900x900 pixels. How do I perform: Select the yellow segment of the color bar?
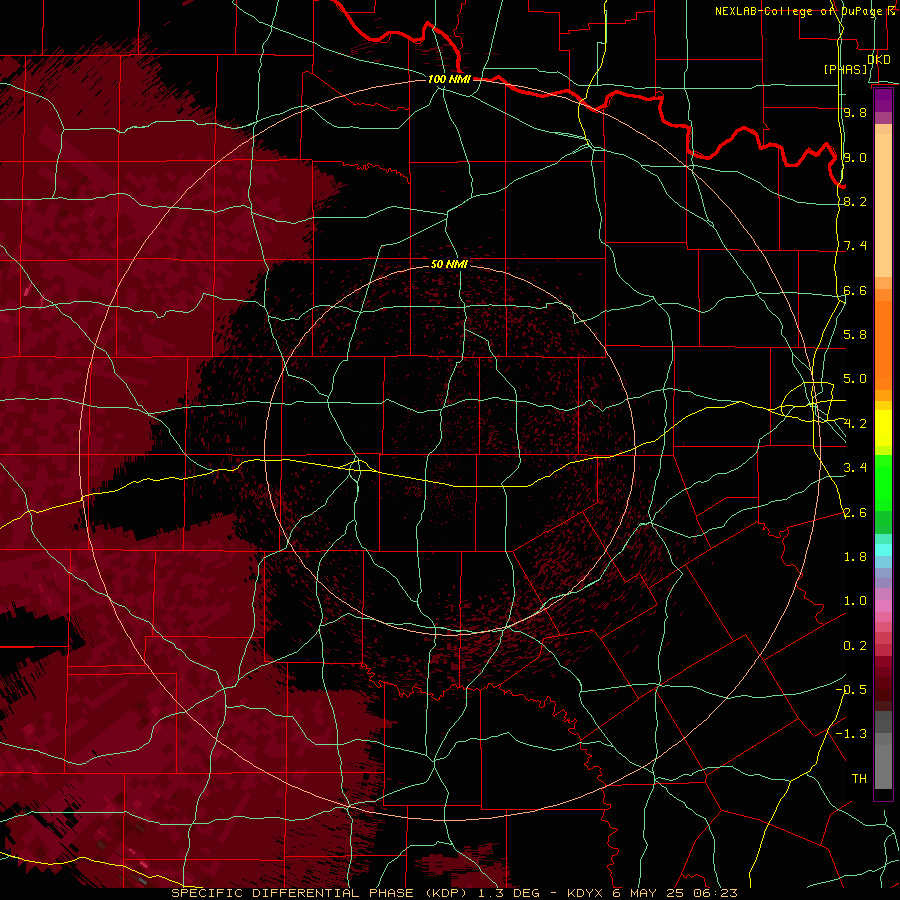coord(883,428)
